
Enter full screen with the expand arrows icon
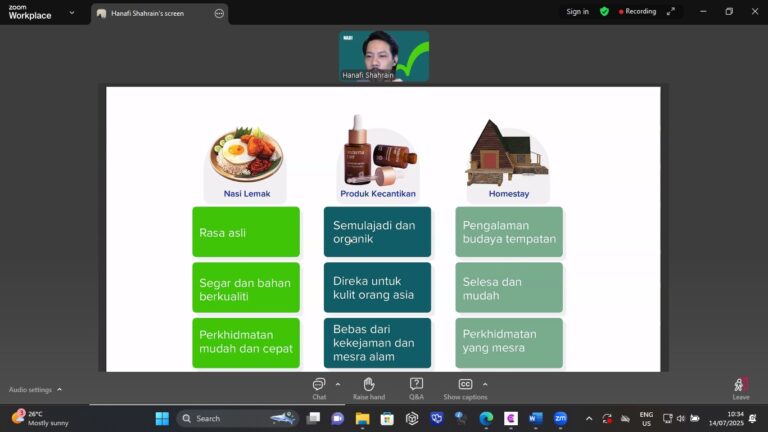click(x=672, y=12)
